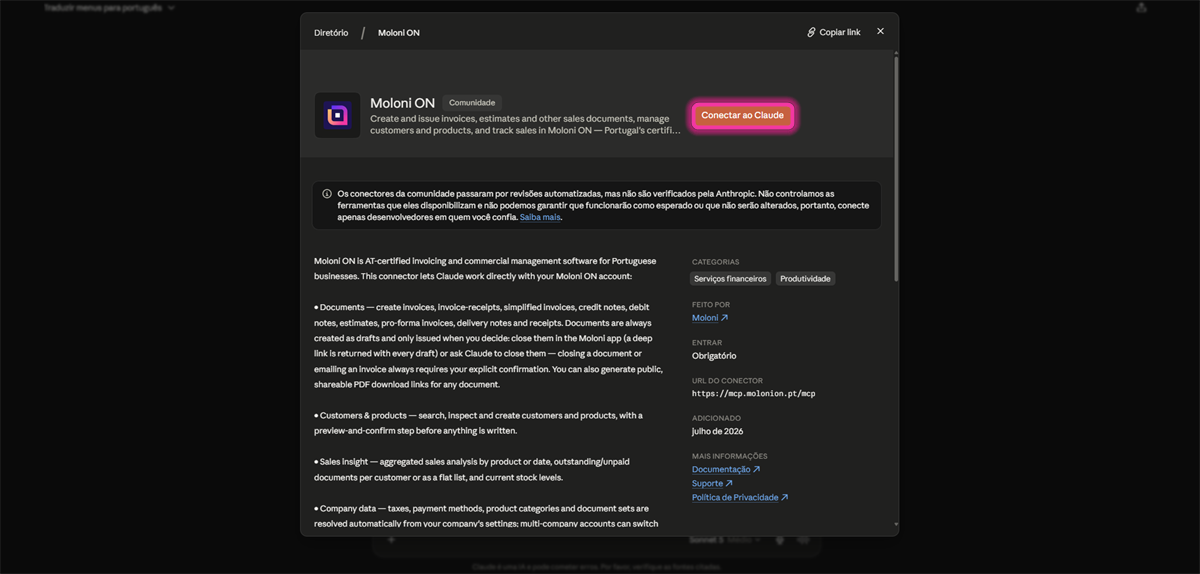
Task: Open the Moloni developer link
Action: click(x=710, y=318)
